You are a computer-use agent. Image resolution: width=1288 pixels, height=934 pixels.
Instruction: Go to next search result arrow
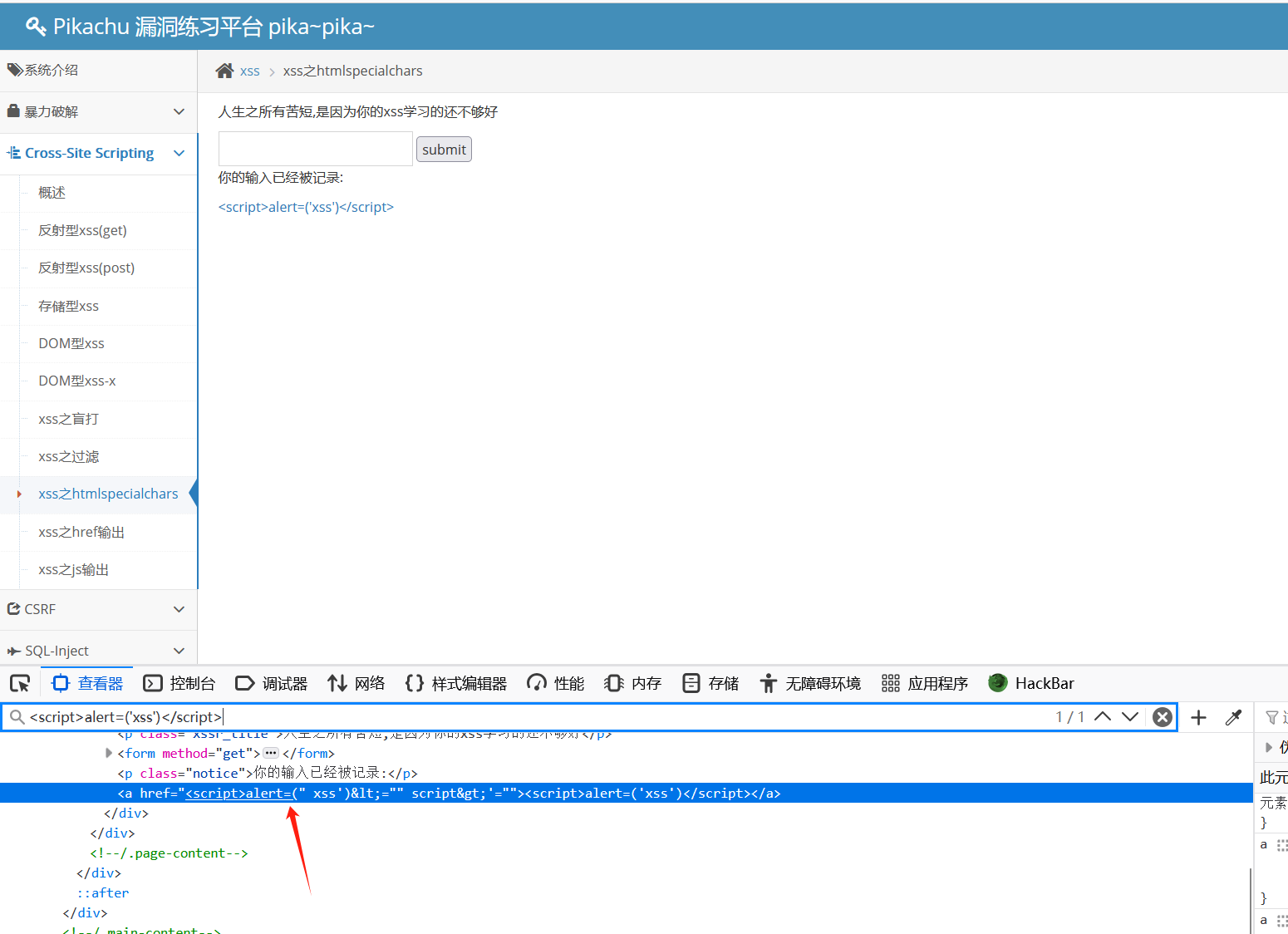1130,717
